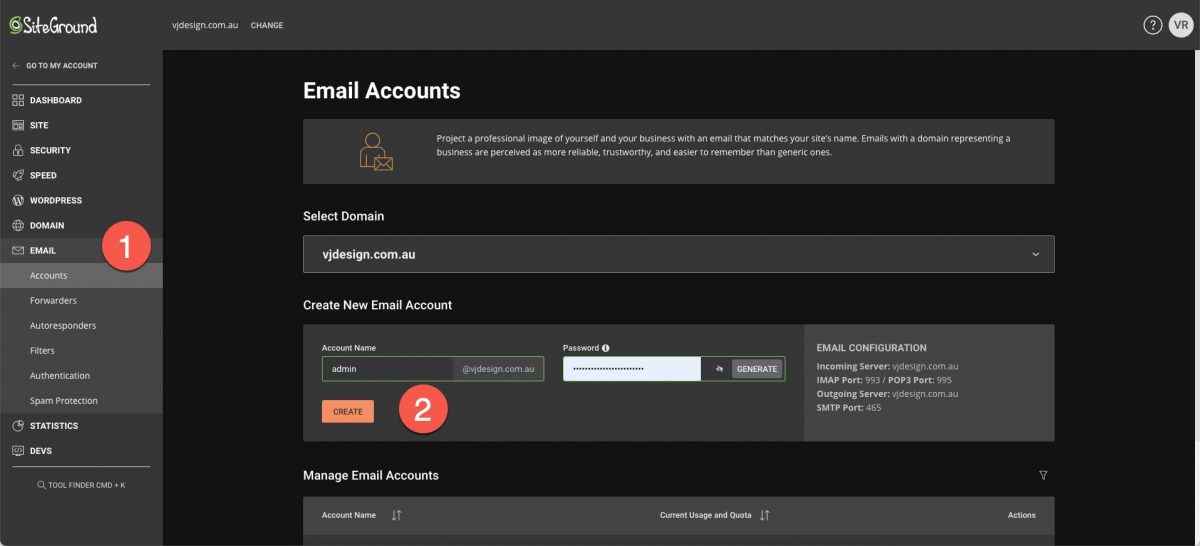Open the filter icon for email accounts

[x=1043, y=475]
